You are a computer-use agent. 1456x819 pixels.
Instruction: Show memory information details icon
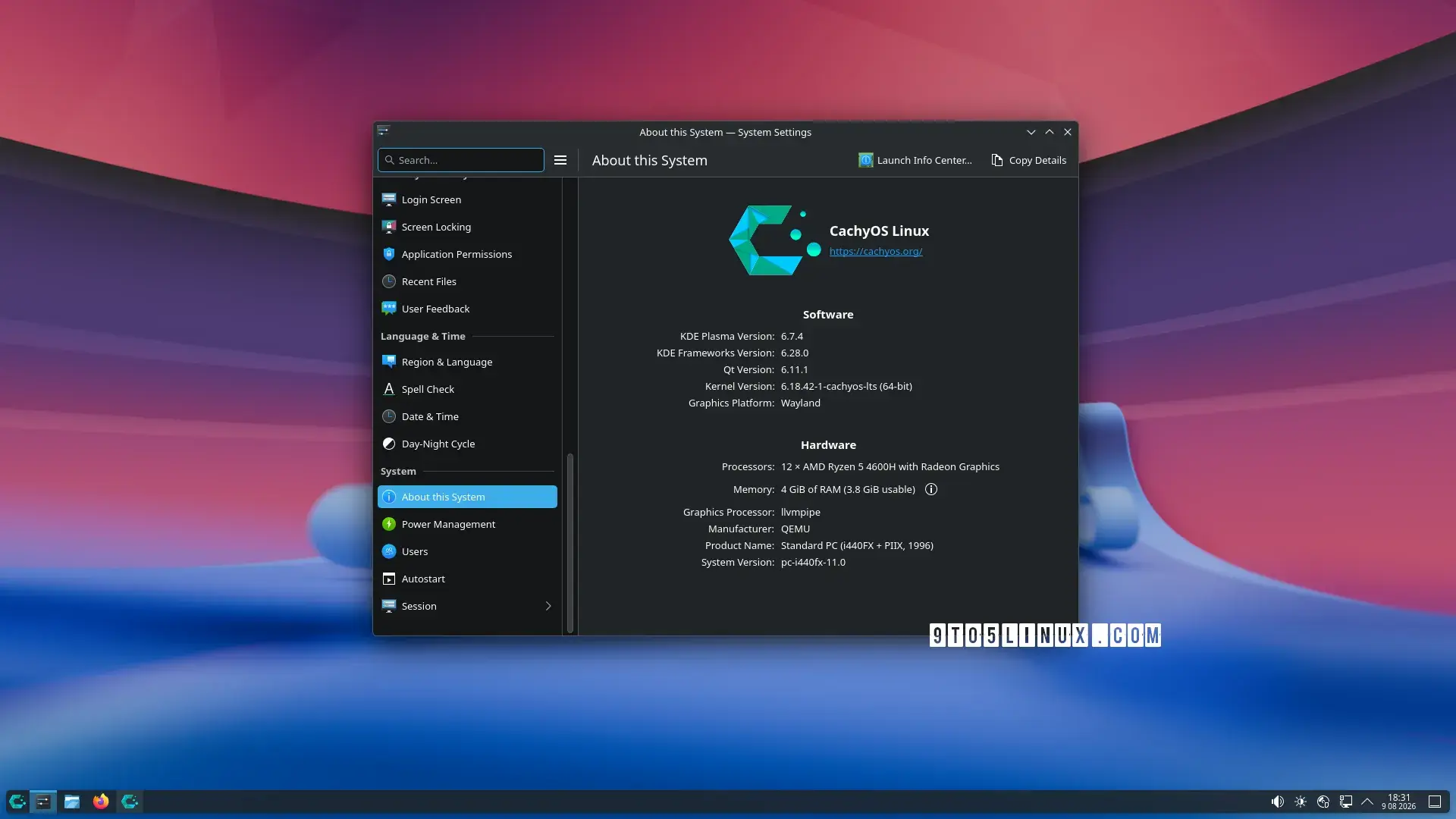tap(931, 489)
